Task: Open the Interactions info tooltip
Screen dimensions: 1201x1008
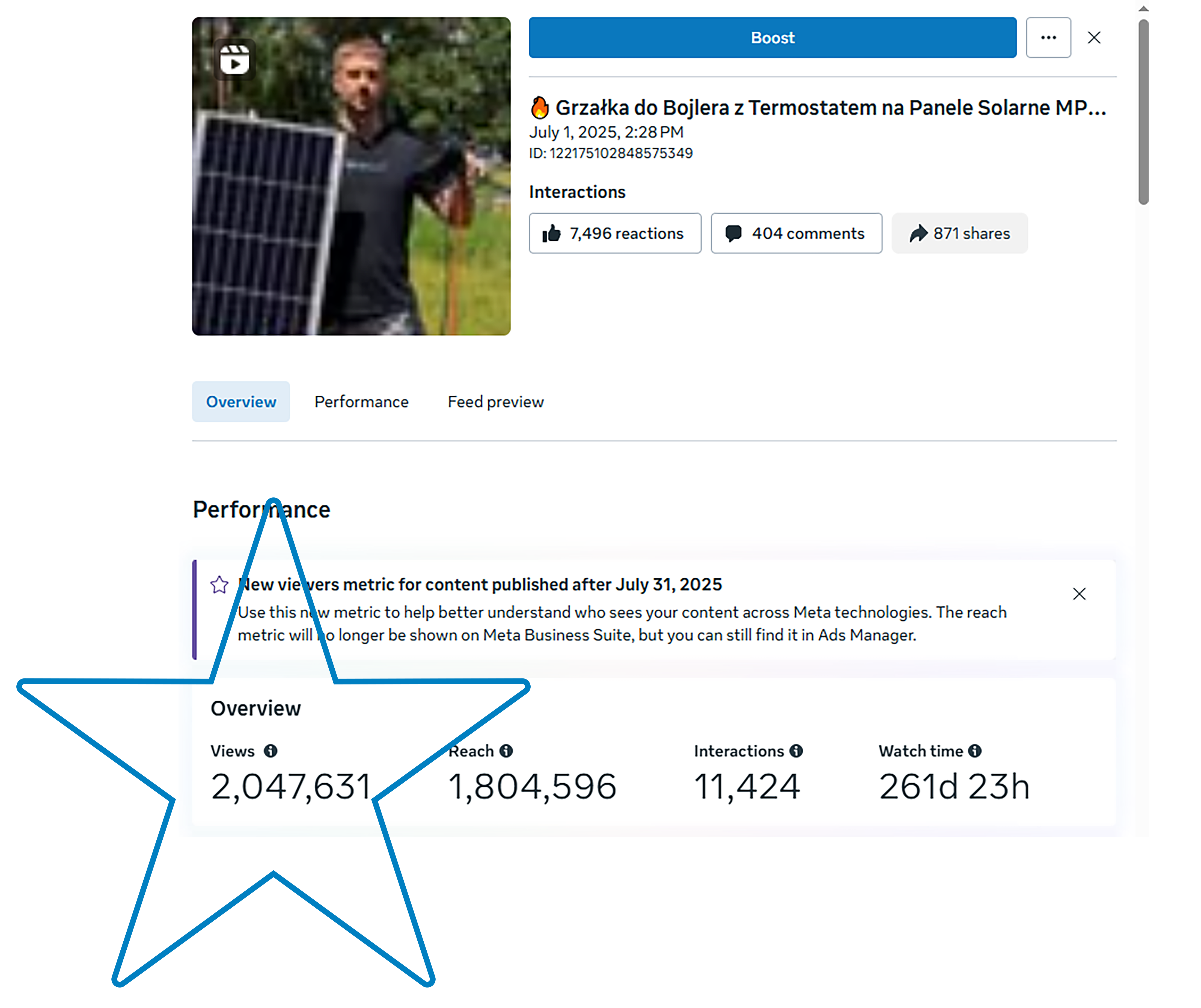Action: [797, 751]
